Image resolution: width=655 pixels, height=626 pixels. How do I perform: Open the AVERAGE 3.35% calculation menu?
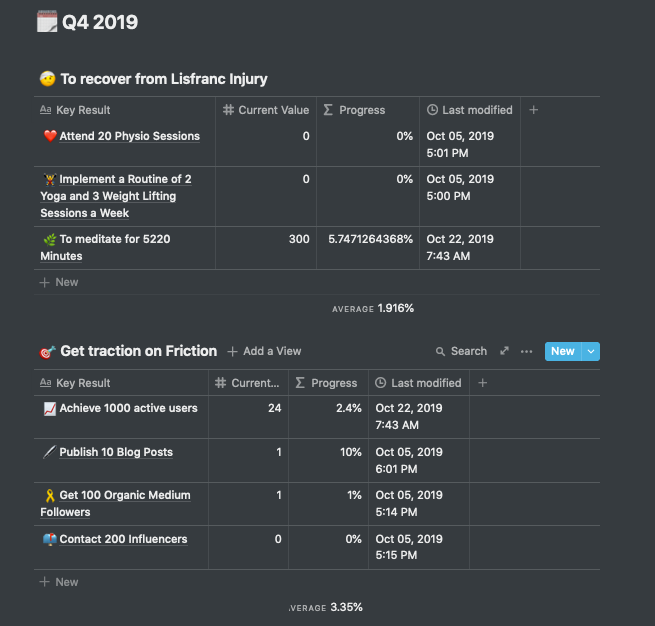tap(325, 607)
